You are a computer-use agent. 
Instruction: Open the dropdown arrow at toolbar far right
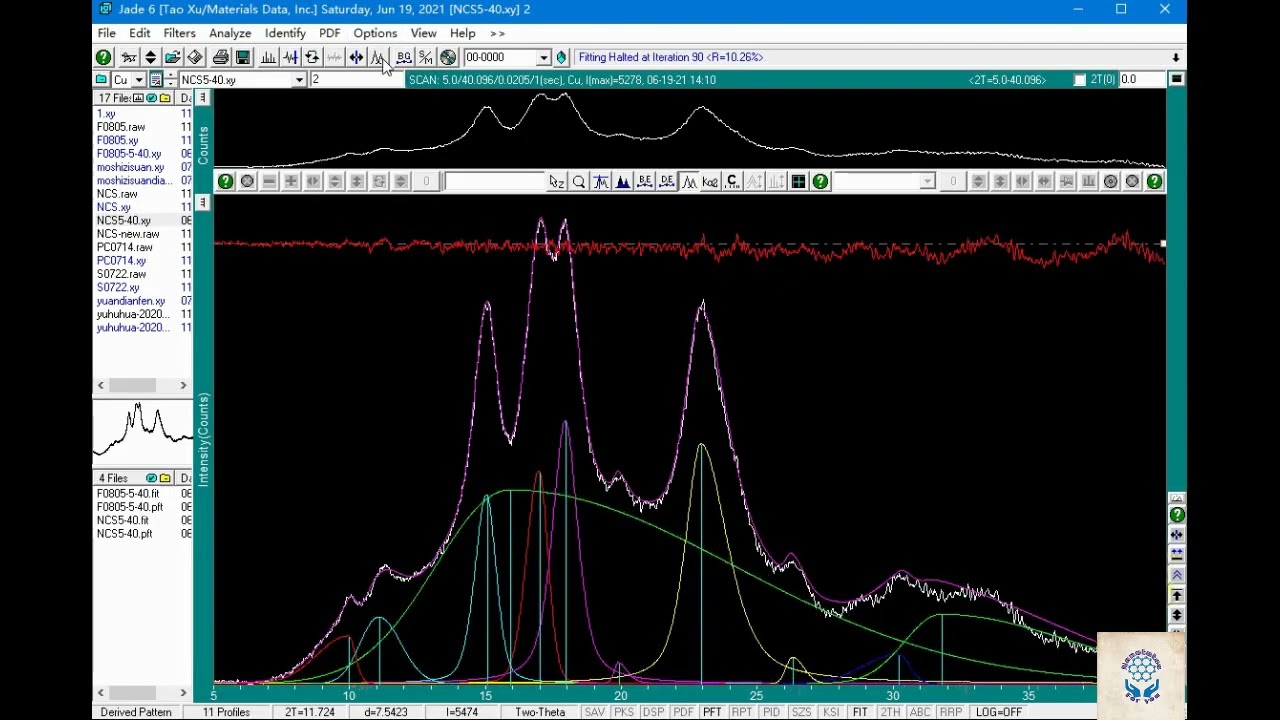1176,57
